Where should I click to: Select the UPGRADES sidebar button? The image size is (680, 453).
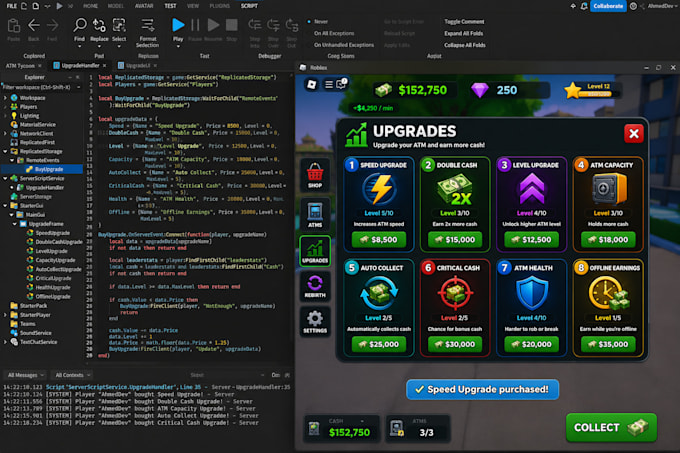tap(315, 251)
